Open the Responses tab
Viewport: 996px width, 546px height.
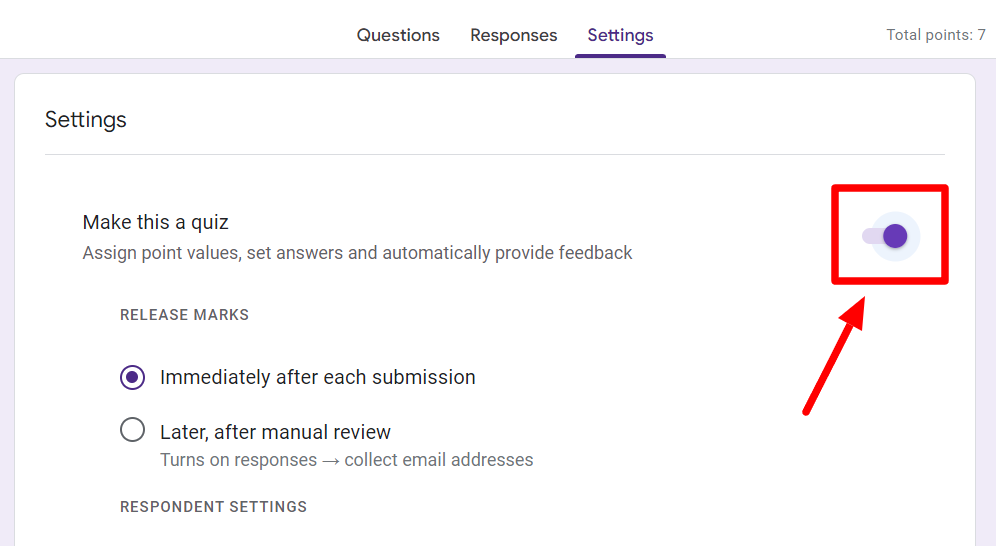coord(513,35)
